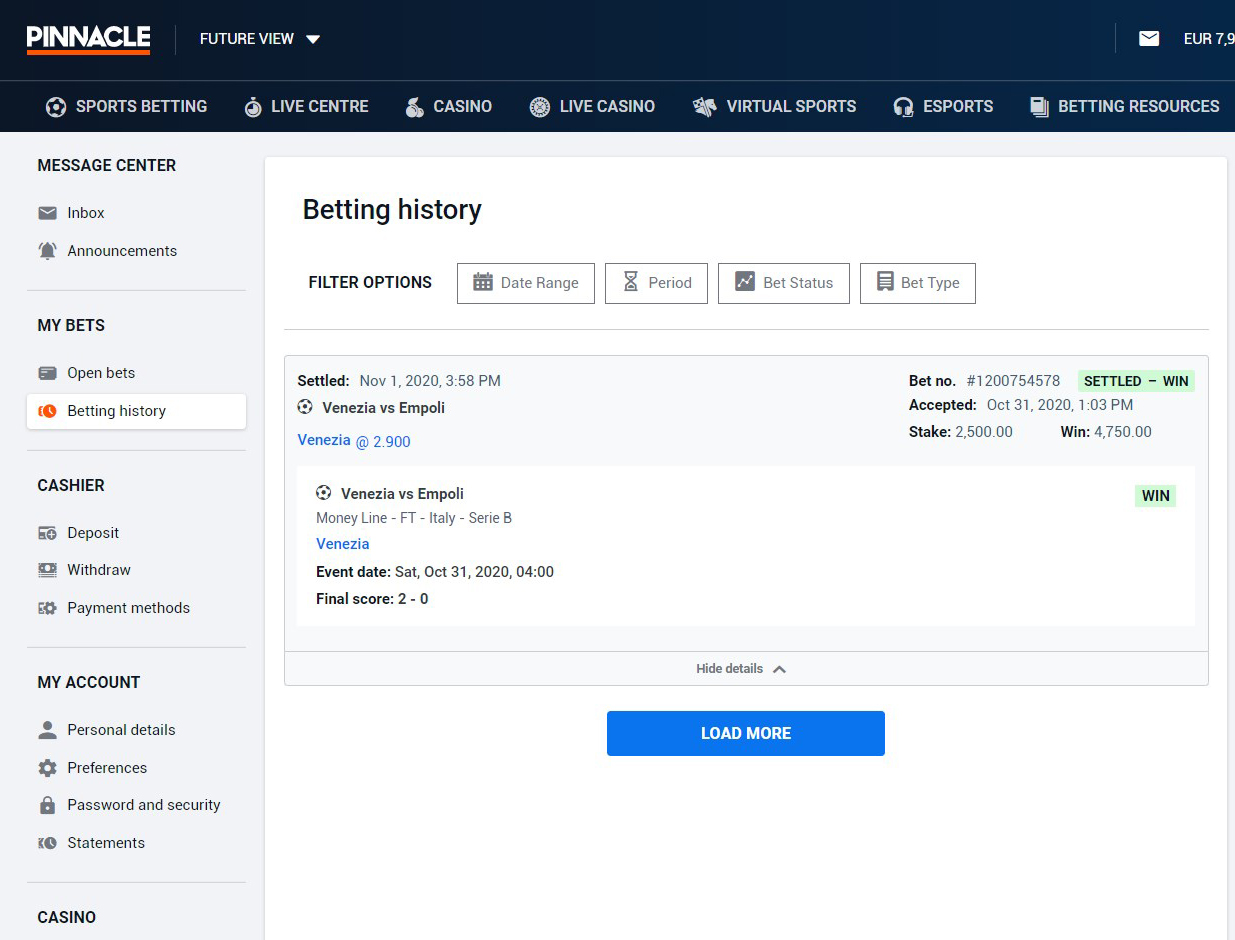Screen dimensions: 1235x940
Task: Click the Deposit icon in Cashier
Action: (47, 533)
